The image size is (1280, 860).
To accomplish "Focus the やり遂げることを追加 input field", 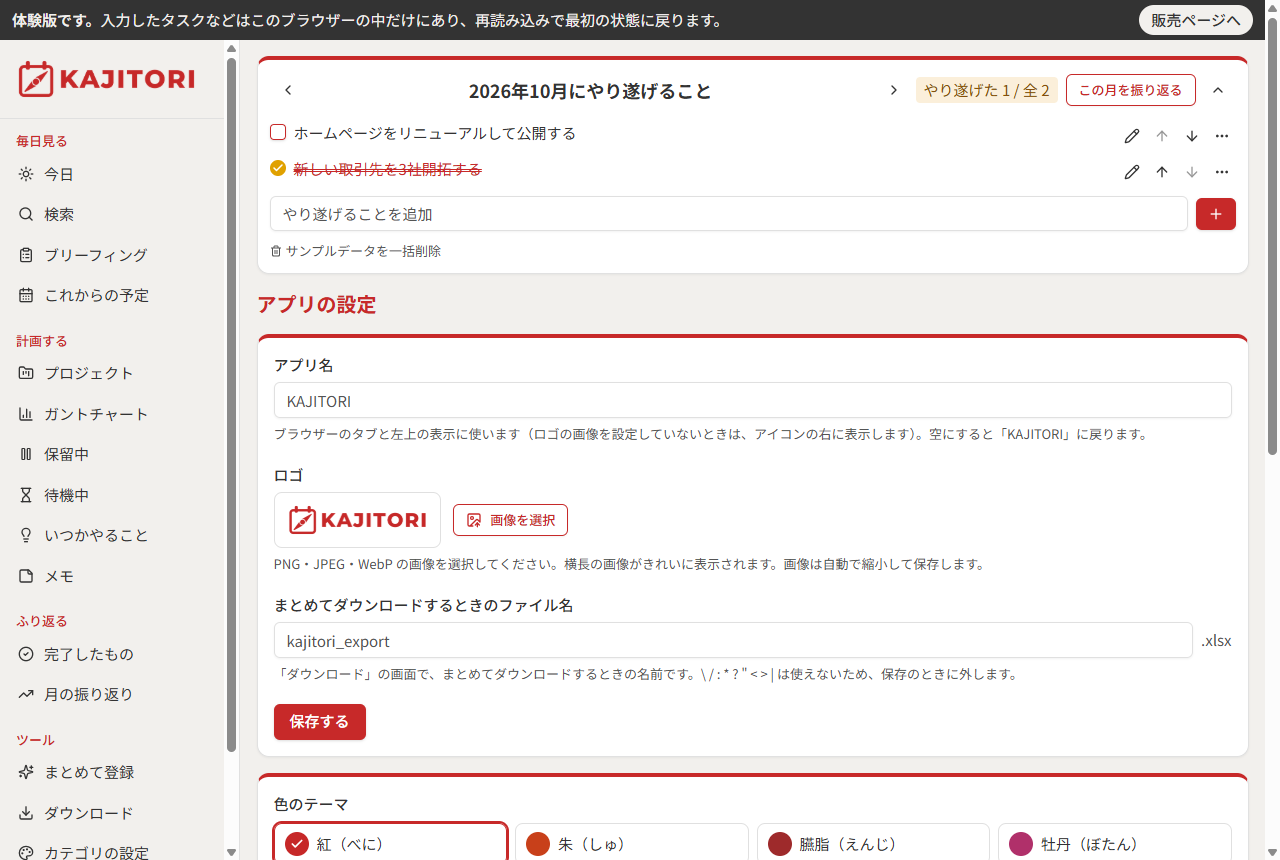I will click(x=729, y=214).
